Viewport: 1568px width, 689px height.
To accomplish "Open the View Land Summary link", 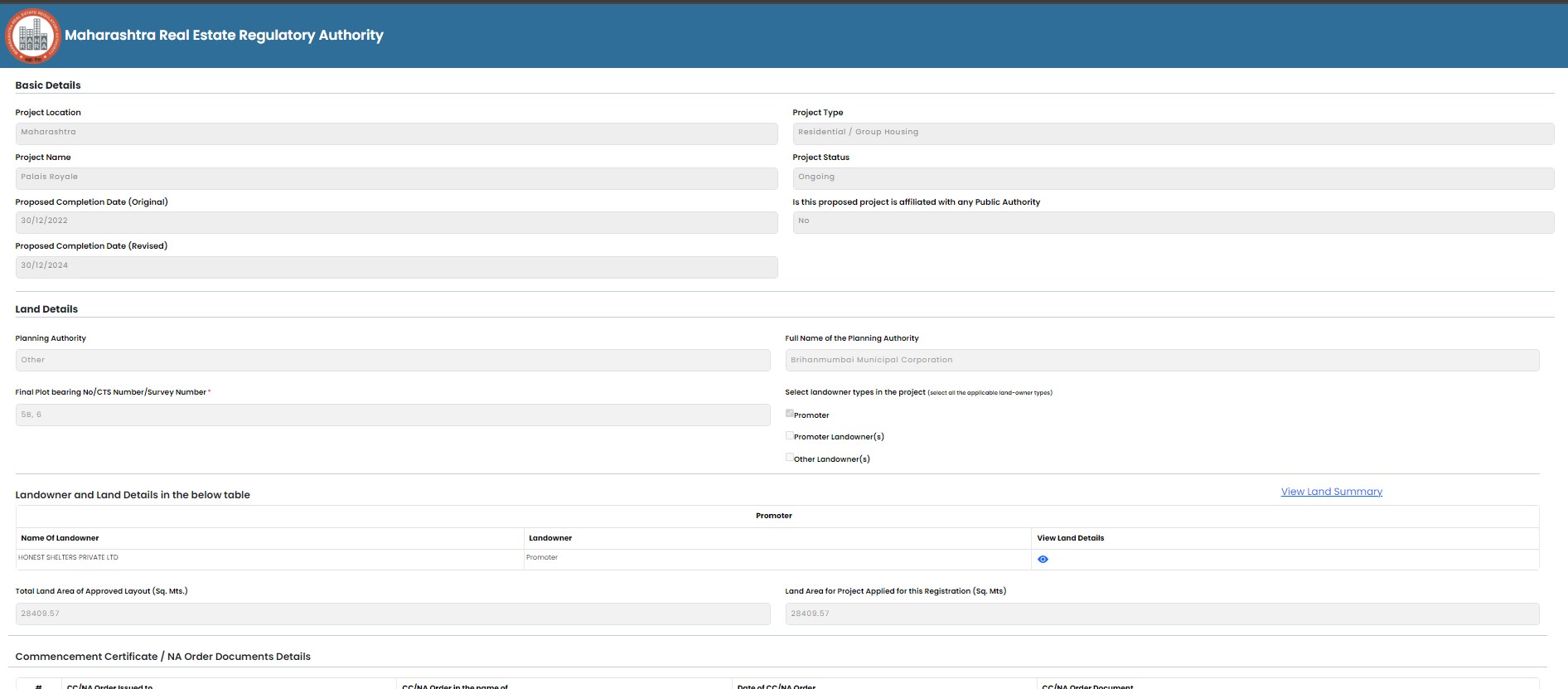I will (x=1331, y=492).
